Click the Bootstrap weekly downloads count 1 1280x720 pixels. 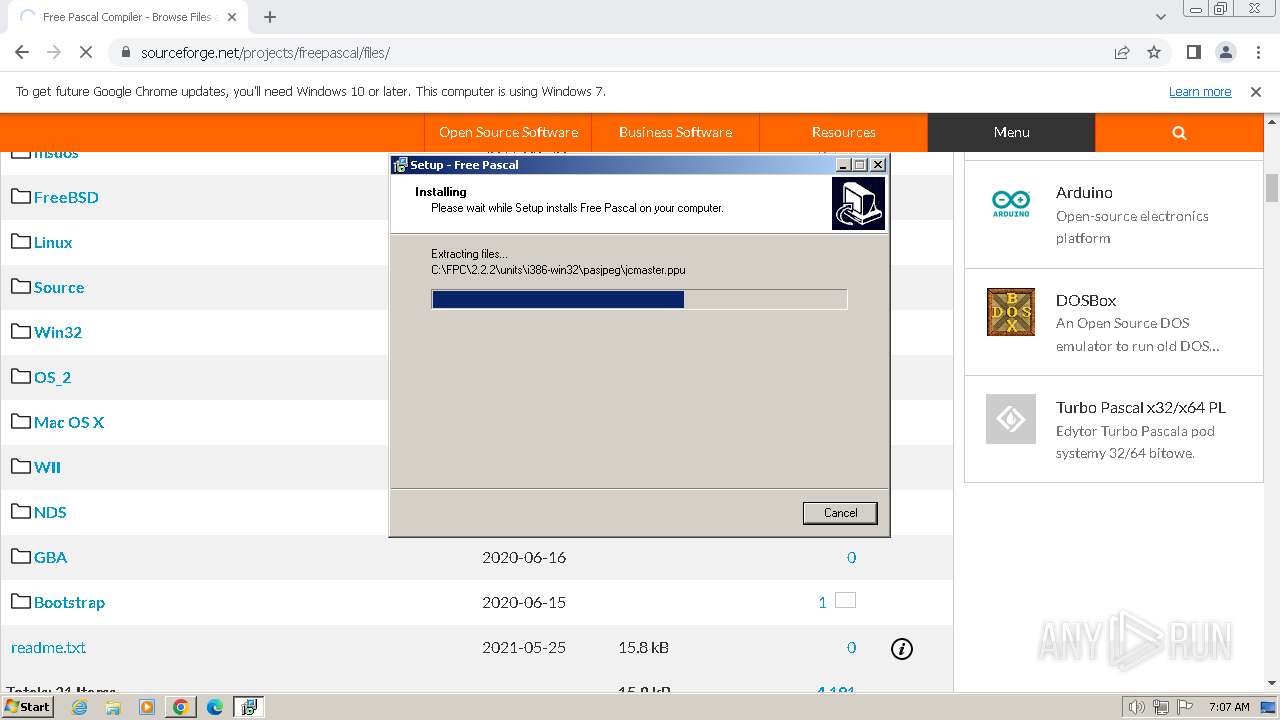(822, 602)
